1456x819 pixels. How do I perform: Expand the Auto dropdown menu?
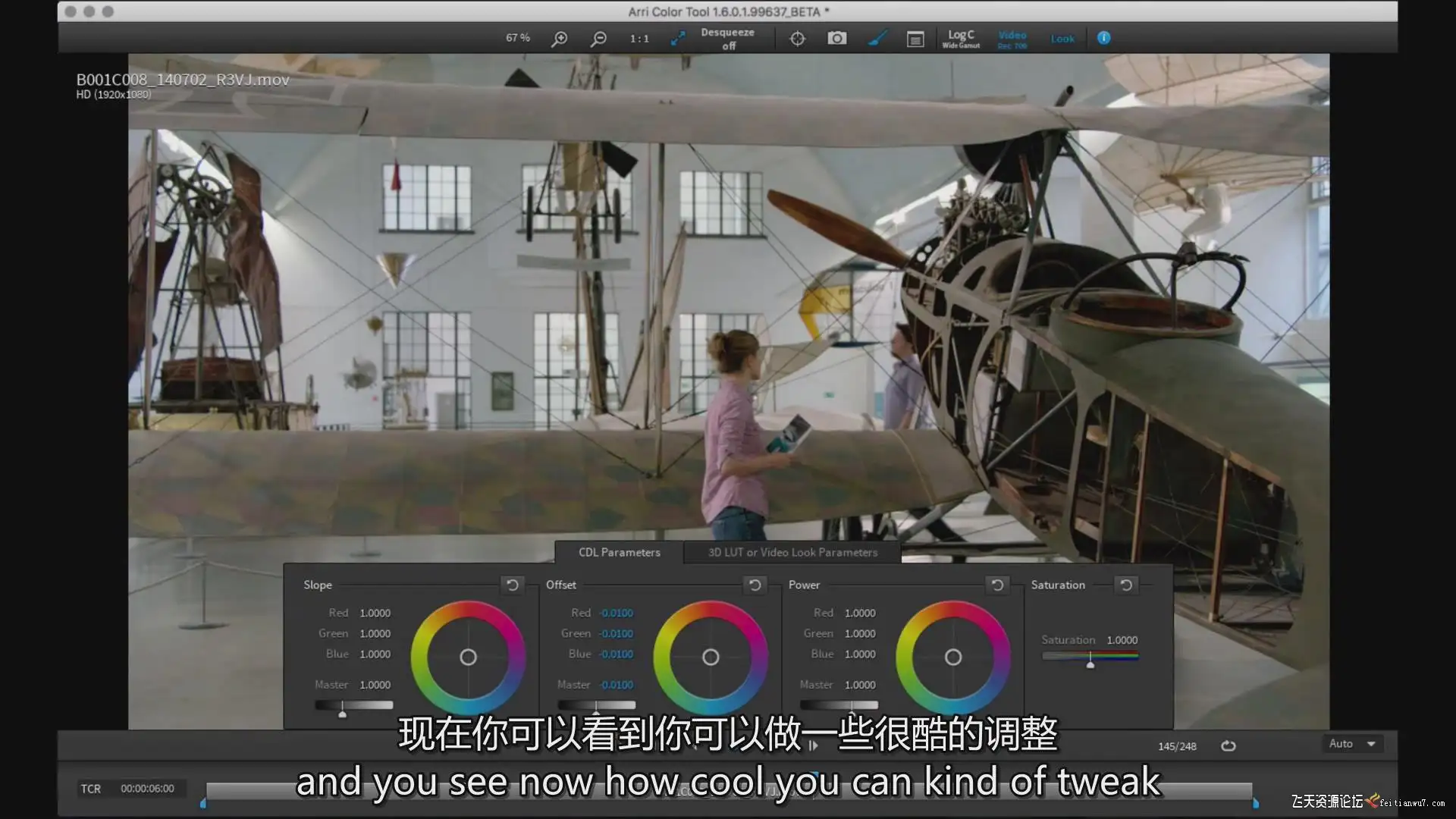[1354, 744]
